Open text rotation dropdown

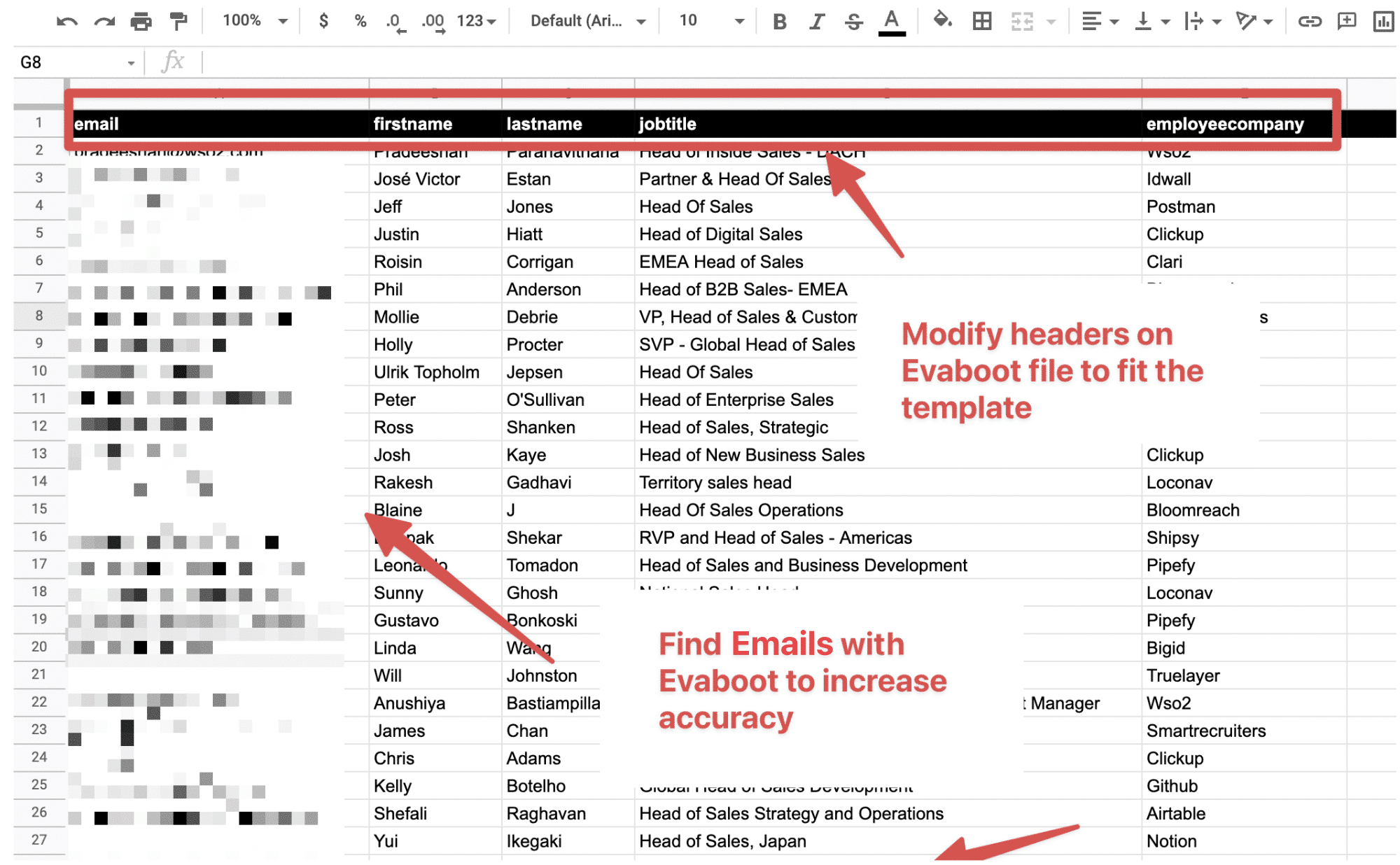[1254, 22]
